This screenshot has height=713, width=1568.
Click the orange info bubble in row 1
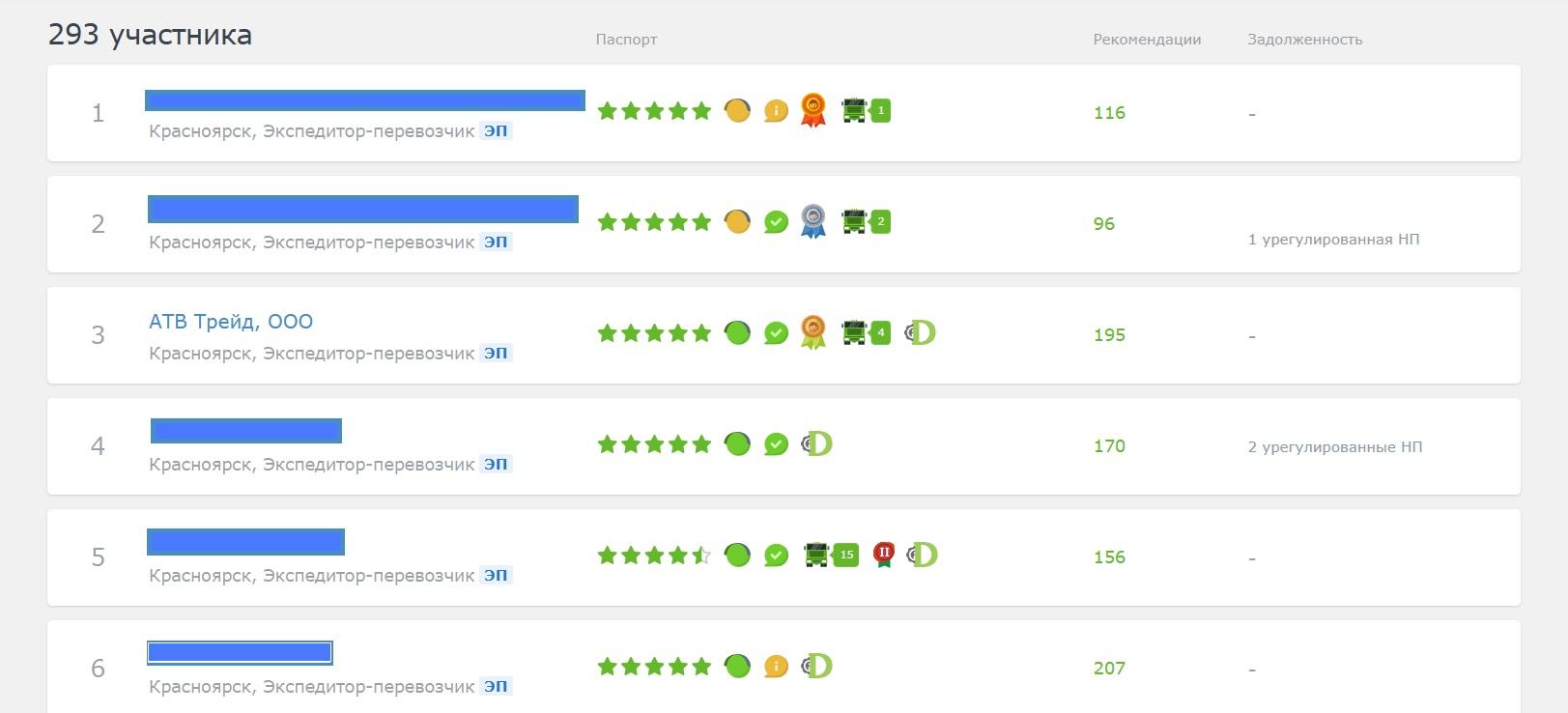point(776,111)
